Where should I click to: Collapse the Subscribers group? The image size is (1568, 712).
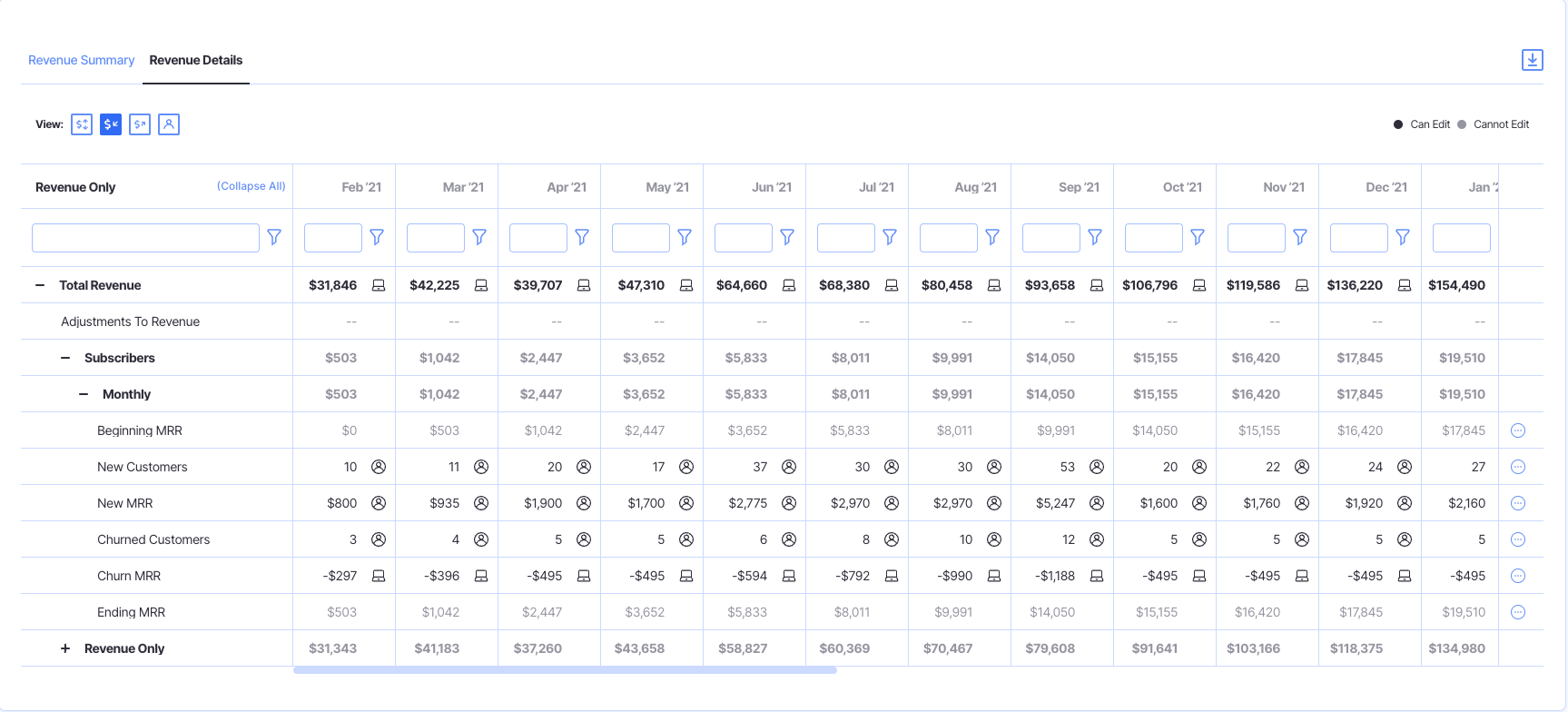coord(65,358)
